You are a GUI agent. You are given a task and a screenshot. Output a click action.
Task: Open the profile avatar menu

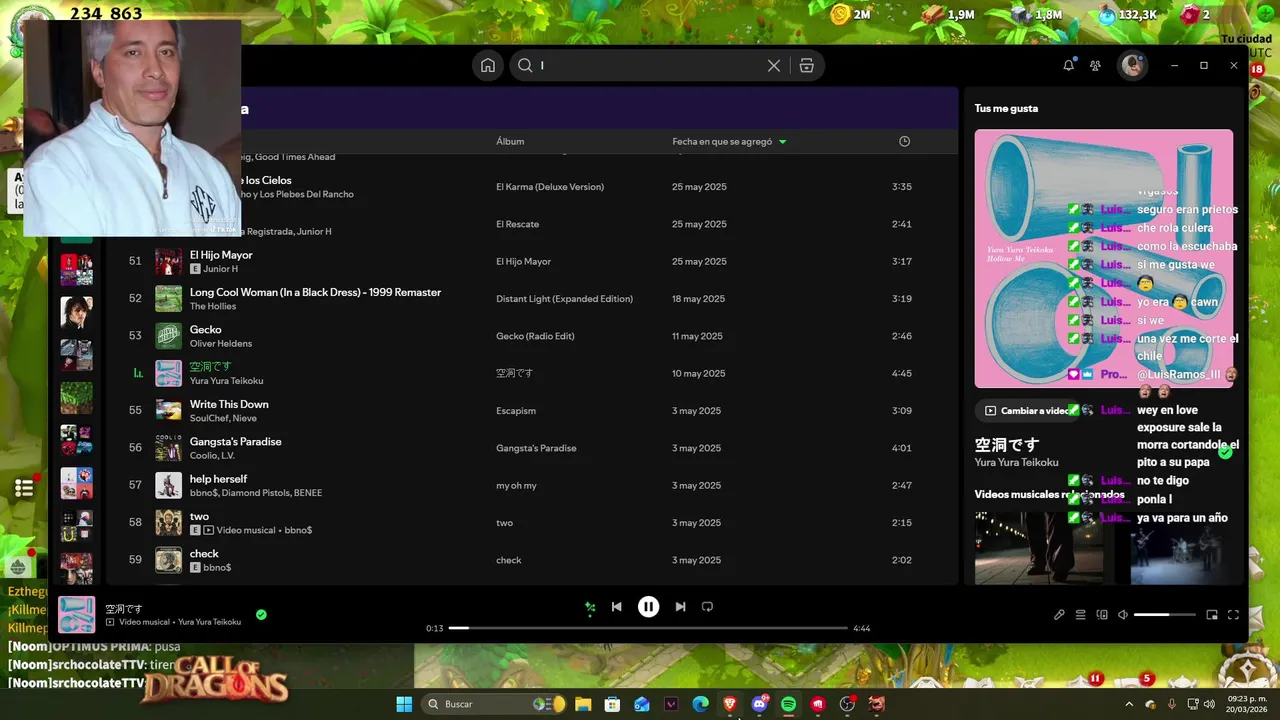(1132, 65)
